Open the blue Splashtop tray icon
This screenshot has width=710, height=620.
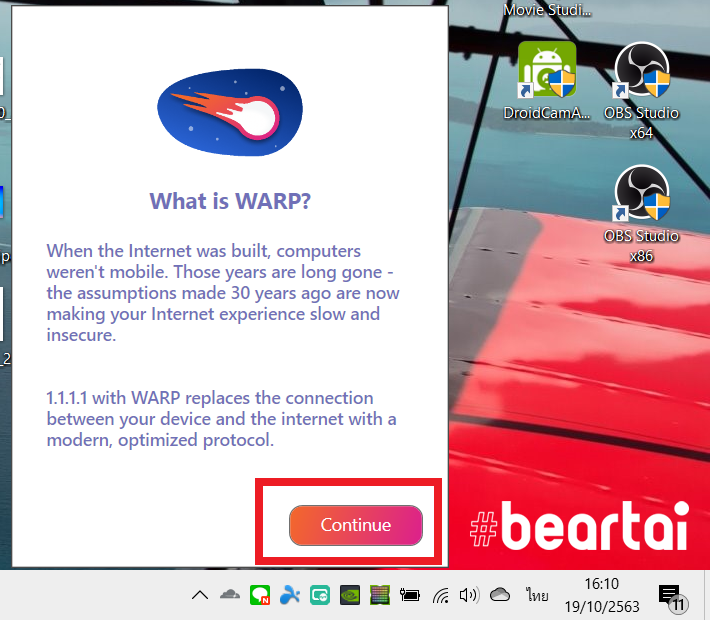point(290,595)
